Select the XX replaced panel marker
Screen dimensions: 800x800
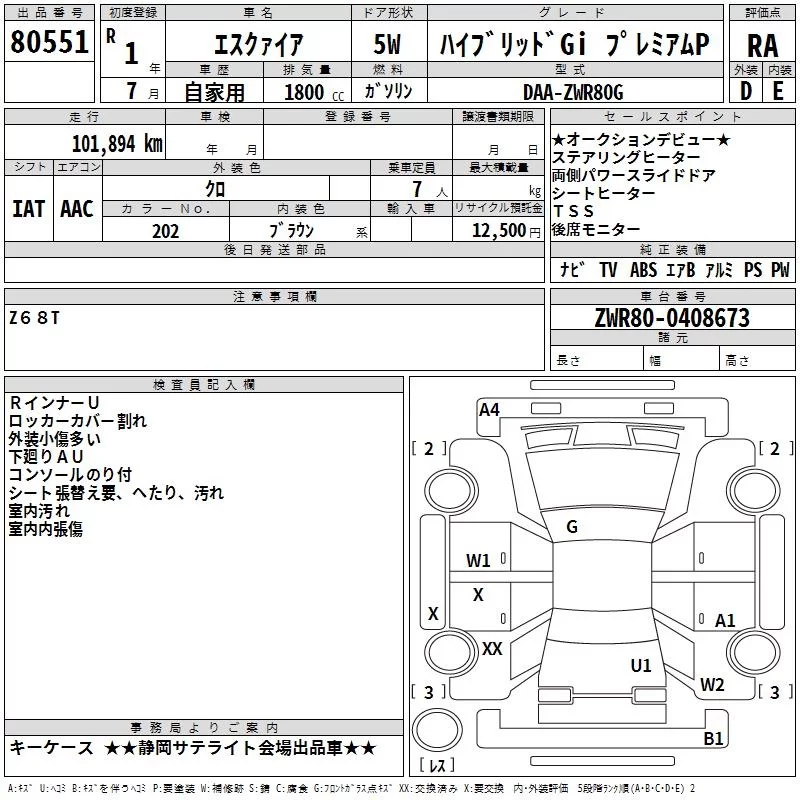(x=492, y=649)
